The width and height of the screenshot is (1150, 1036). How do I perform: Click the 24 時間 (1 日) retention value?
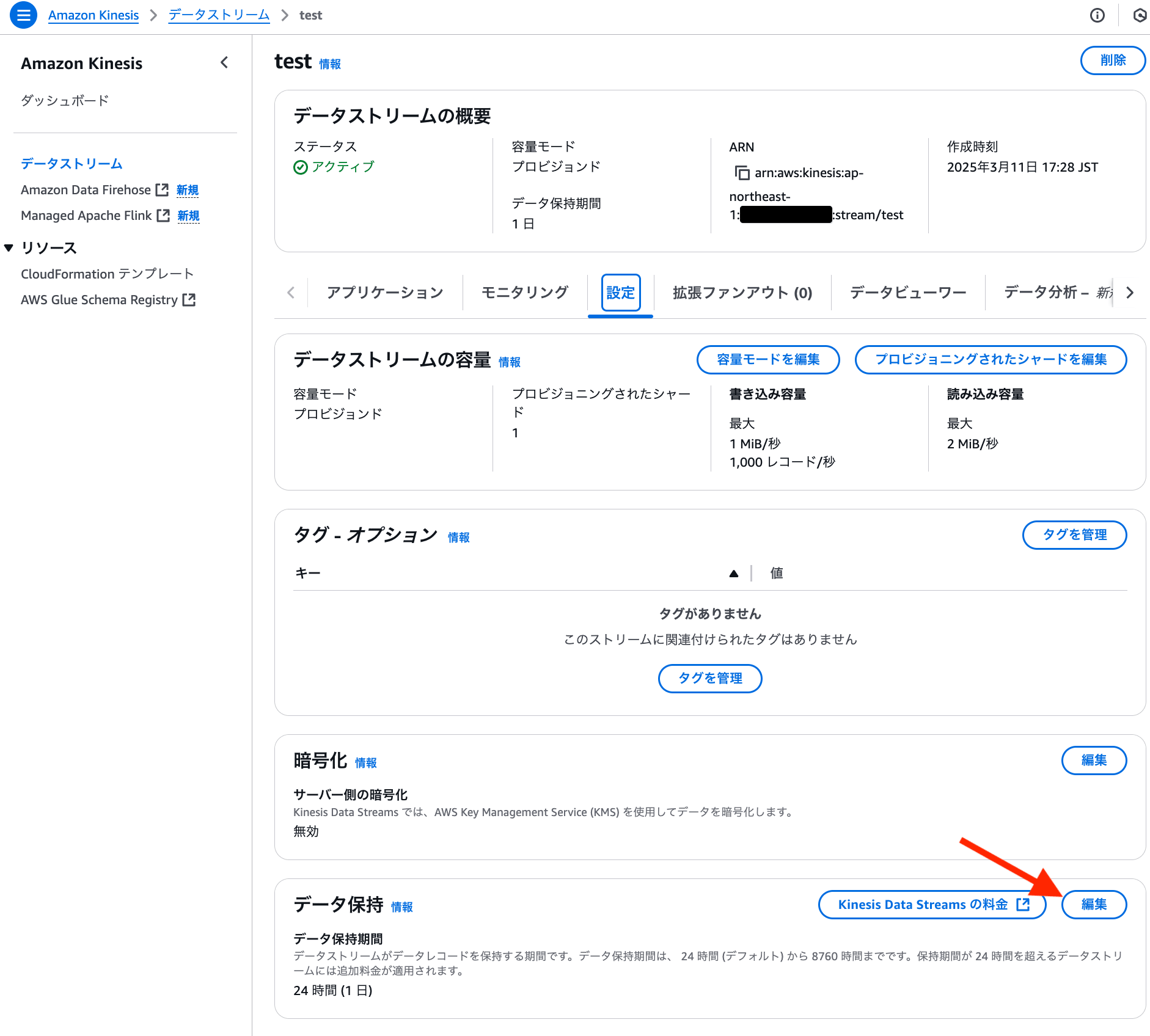pyautogui.click(x=333, y=991)
